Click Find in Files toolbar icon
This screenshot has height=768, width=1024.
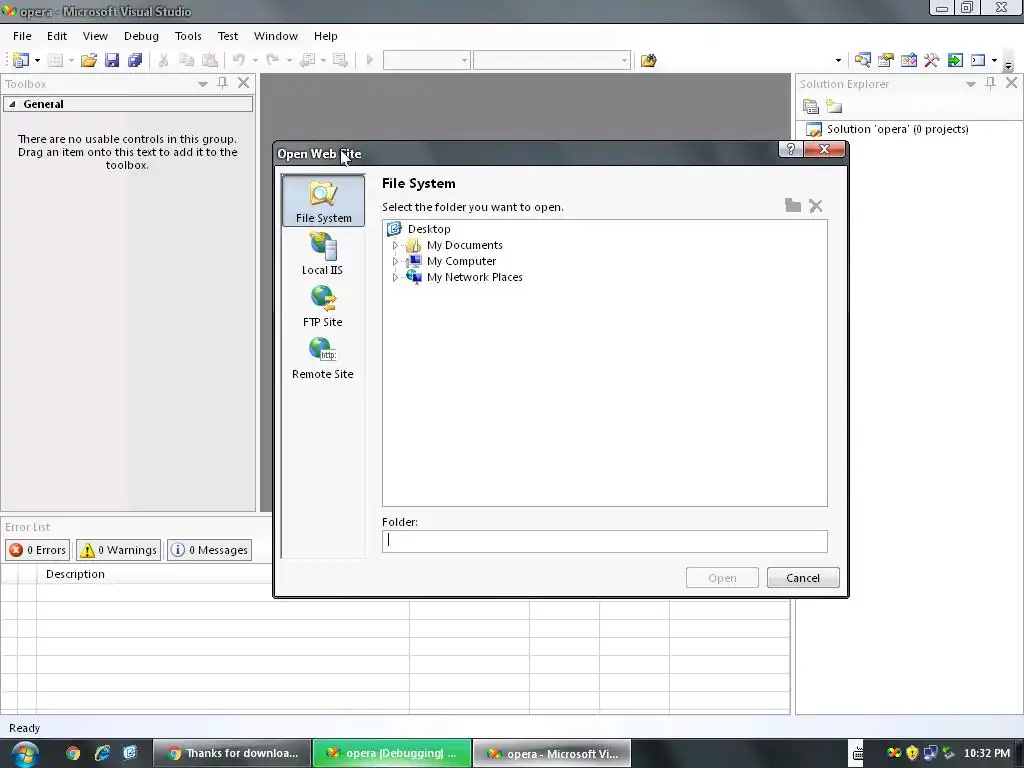click(648, 60)
